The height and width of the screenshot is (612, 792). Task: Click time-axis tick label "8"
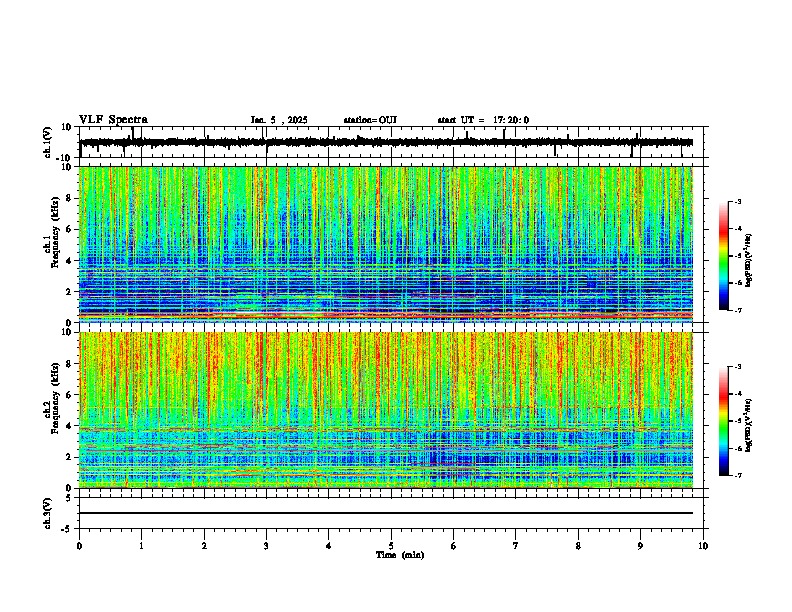pos(578,546)
